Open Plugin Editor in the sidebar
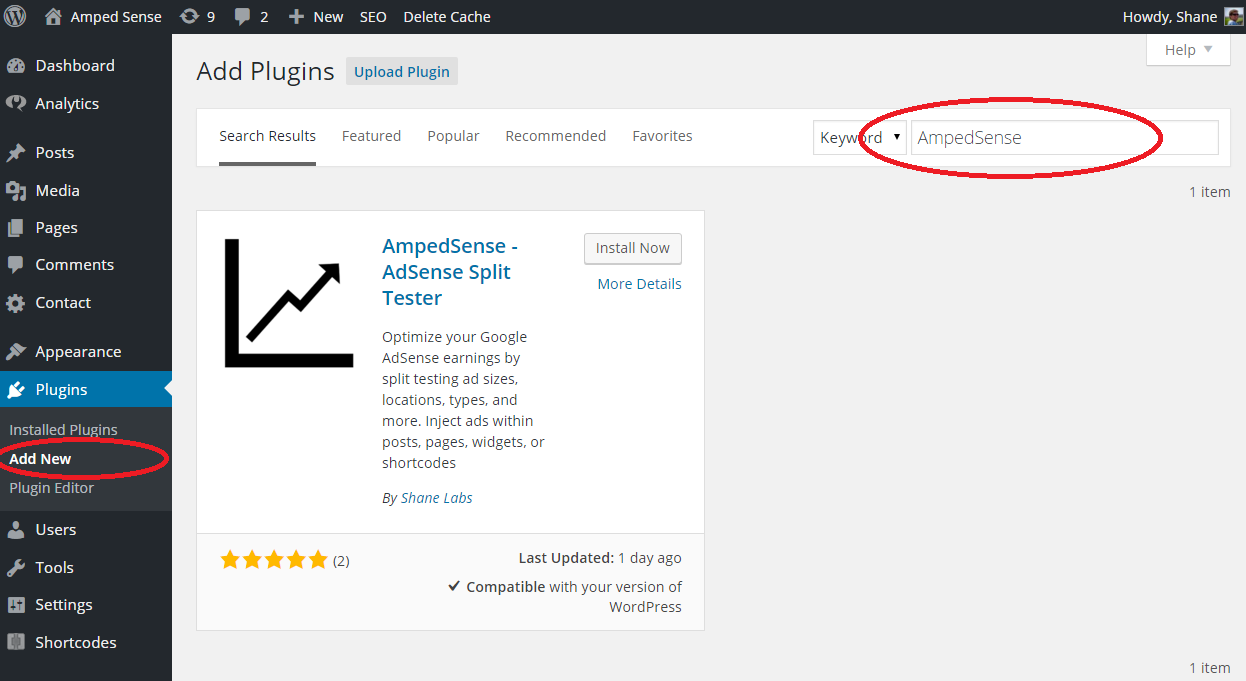This screenshot has width=1246, height=681. point(52,488)
